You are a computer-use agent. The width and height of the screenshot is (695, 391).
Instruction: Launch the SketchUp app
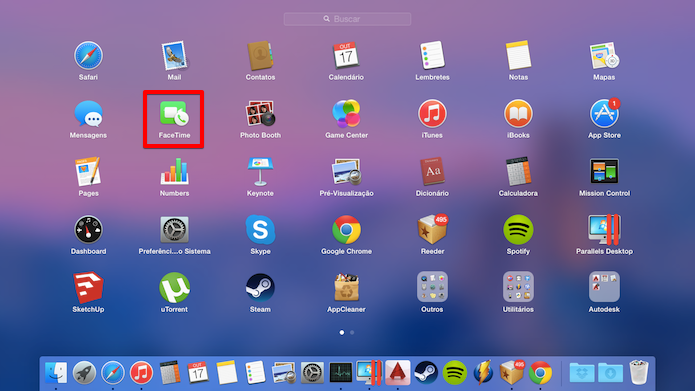tap(88, 288)
